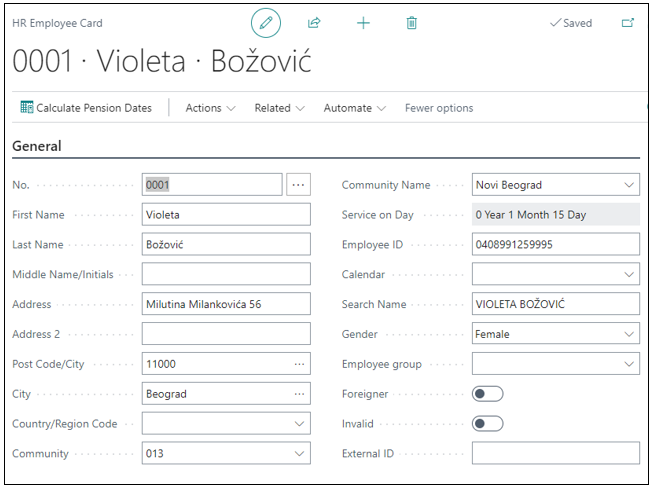Image resolution: width=655 pixels, height=489 pixels.
Task: Click the pencil edit icon
Action: click(266, 22)
